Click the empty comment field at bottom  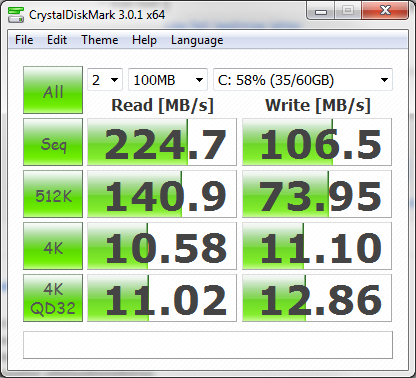[x=208, y=345]
